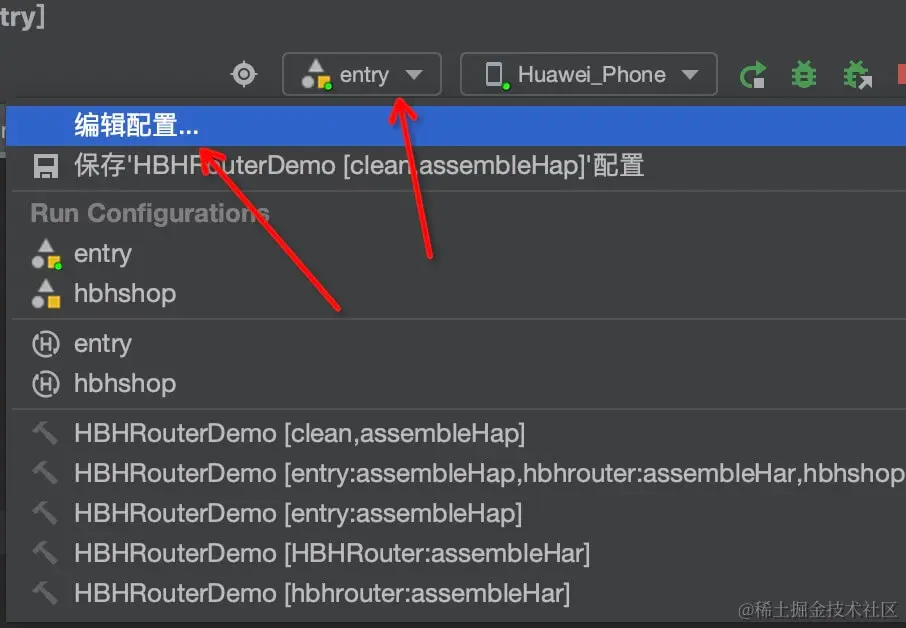
Task: Open the Huawei_Phone device dropdown
Action: (589, 74)
